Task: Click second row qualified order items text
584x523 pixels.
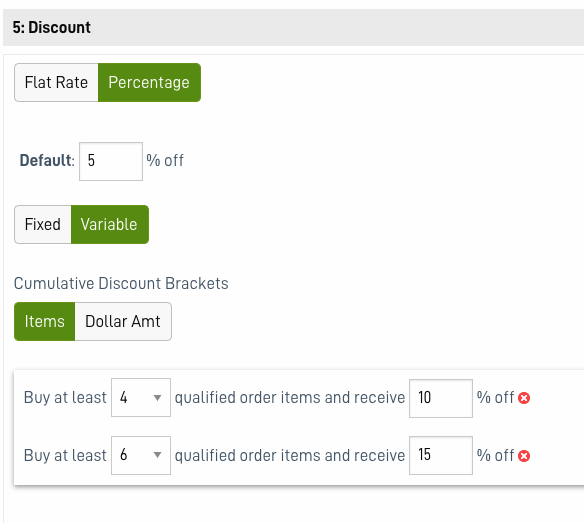Action: click(290, 456)
